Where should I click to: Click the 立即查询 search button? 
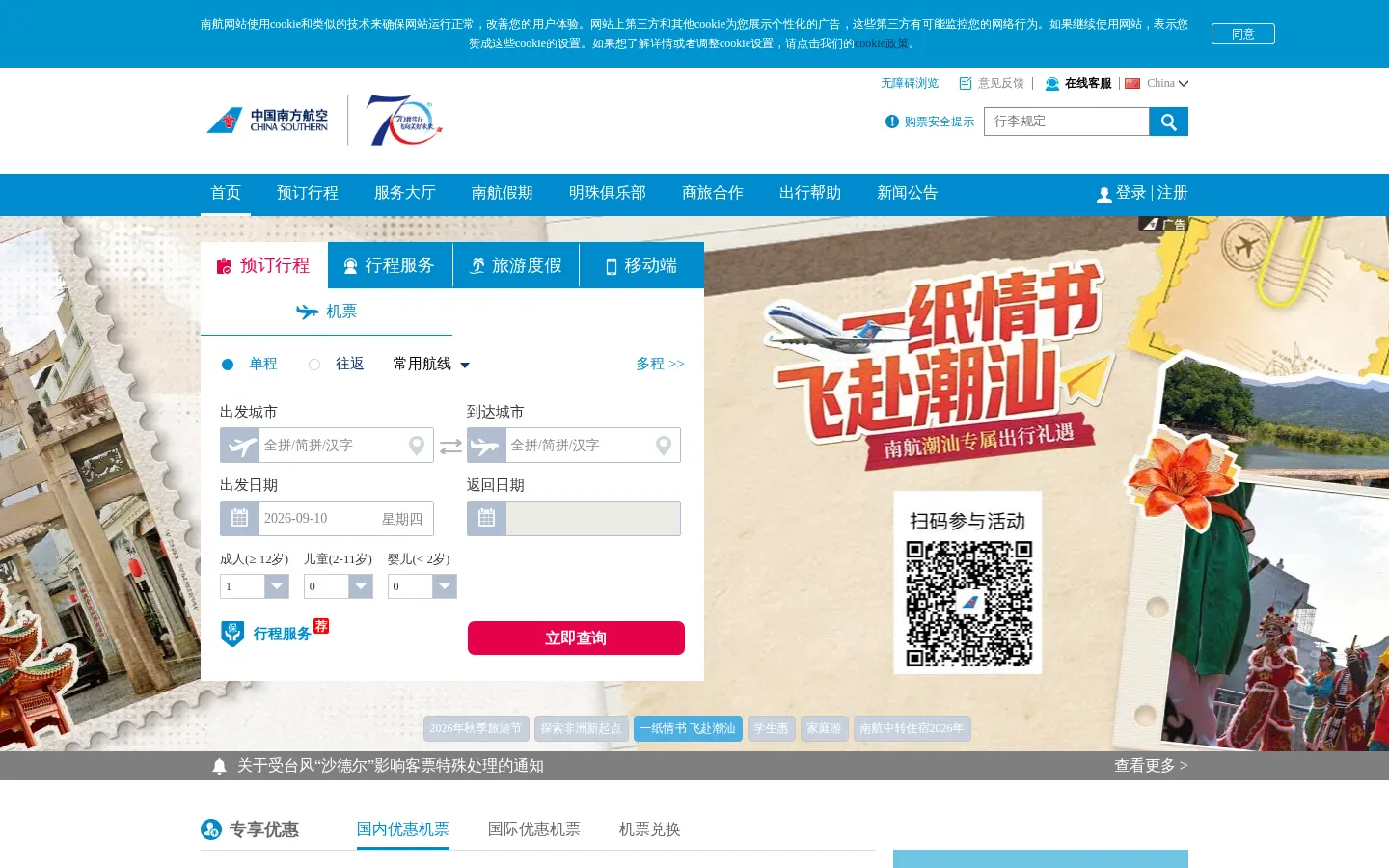click(x=576, y=638)
